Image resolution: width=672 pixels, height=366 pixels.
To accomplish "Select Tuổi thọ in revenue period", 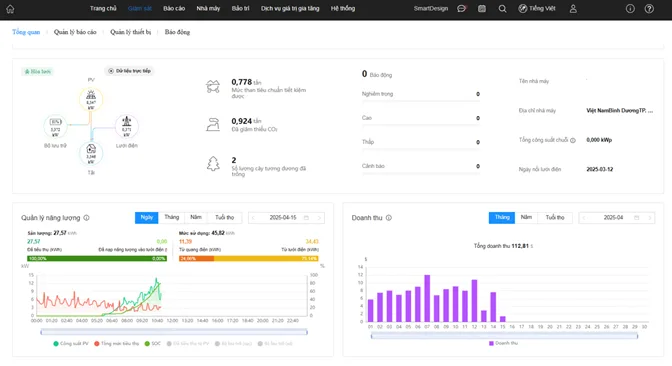I will tap(555, 217).
